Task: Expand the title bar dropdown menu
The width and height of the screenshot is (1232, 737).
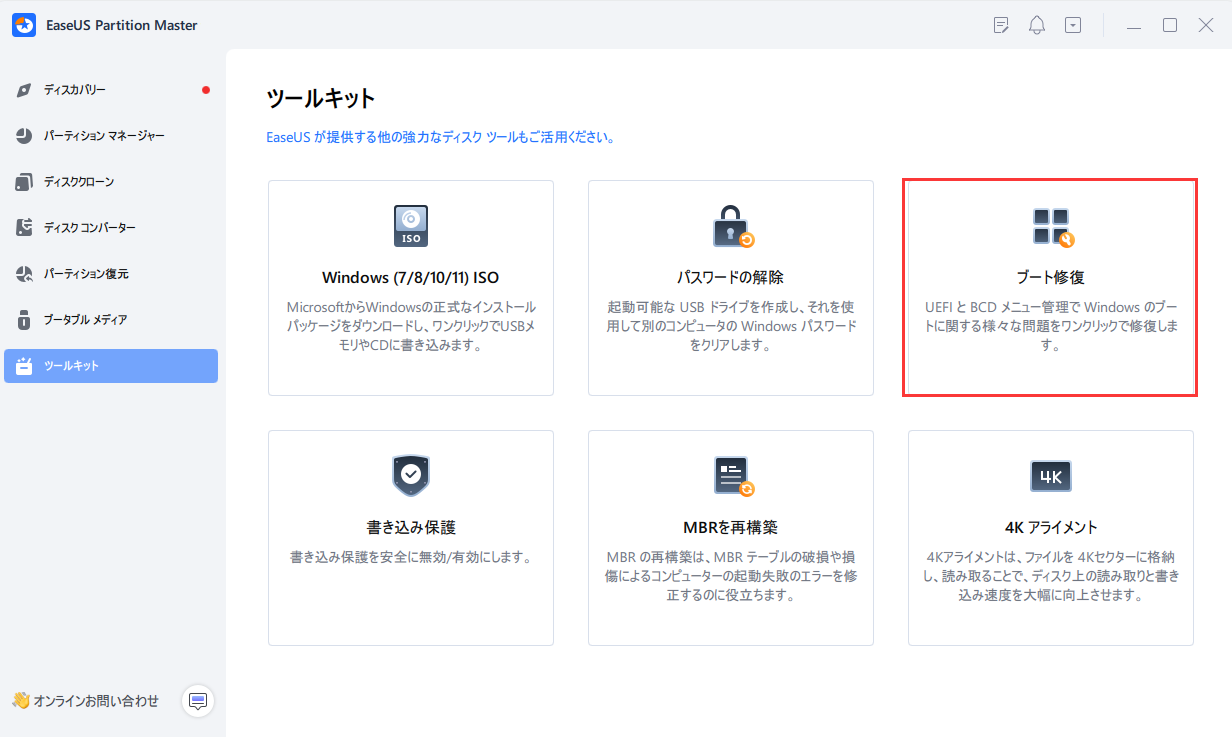Action: pyautogui.click(x=1073, y=26)
